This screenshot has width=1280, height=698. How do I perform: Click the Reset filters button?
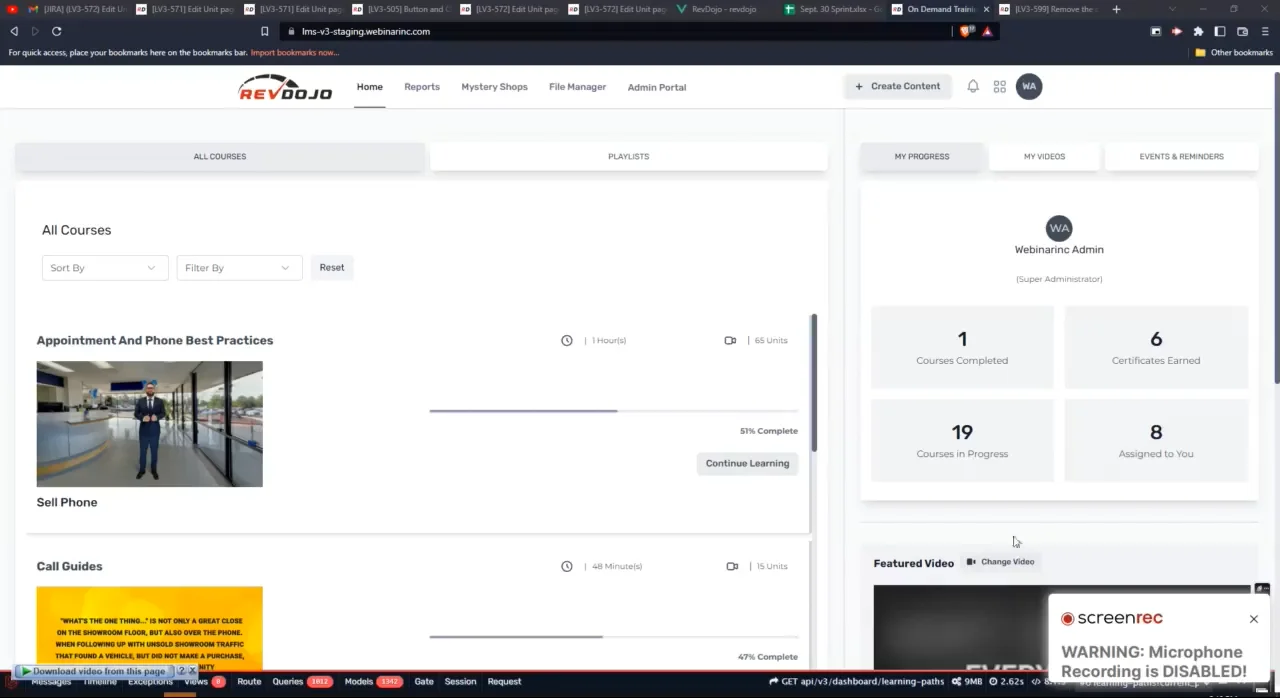[x=332, y=267]
